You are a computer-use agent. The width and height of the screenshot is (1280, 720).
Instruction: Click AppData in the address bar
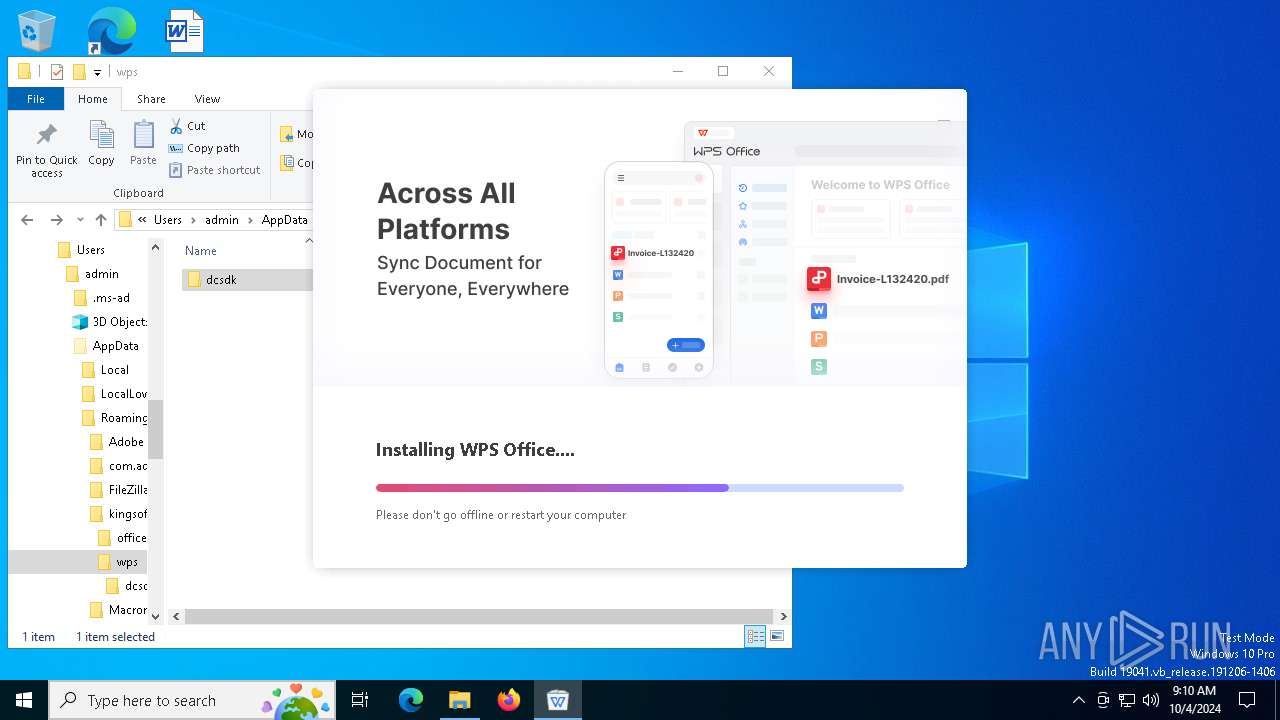(284, 220)
